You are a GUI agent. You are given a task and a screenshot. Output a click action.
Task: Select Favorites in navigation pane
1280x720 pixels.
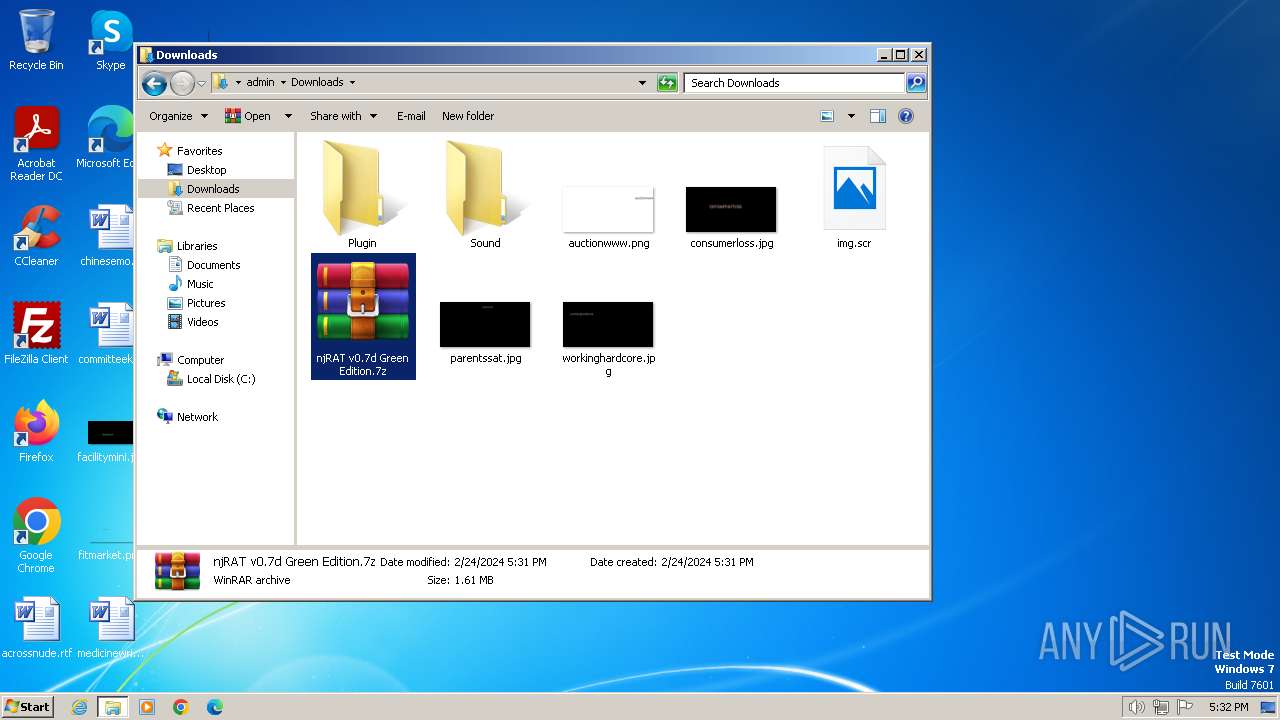coord(199,151)
